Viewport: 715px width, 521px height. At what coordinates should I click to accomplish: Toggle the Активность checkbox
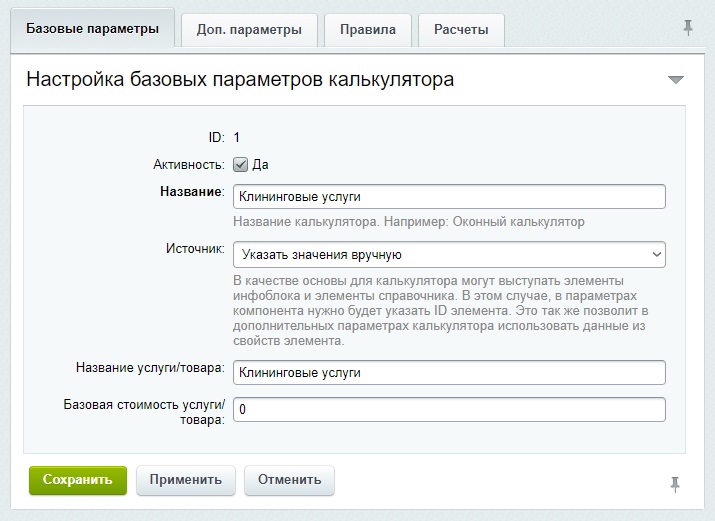pyautogui.click(x=240, y=165)
